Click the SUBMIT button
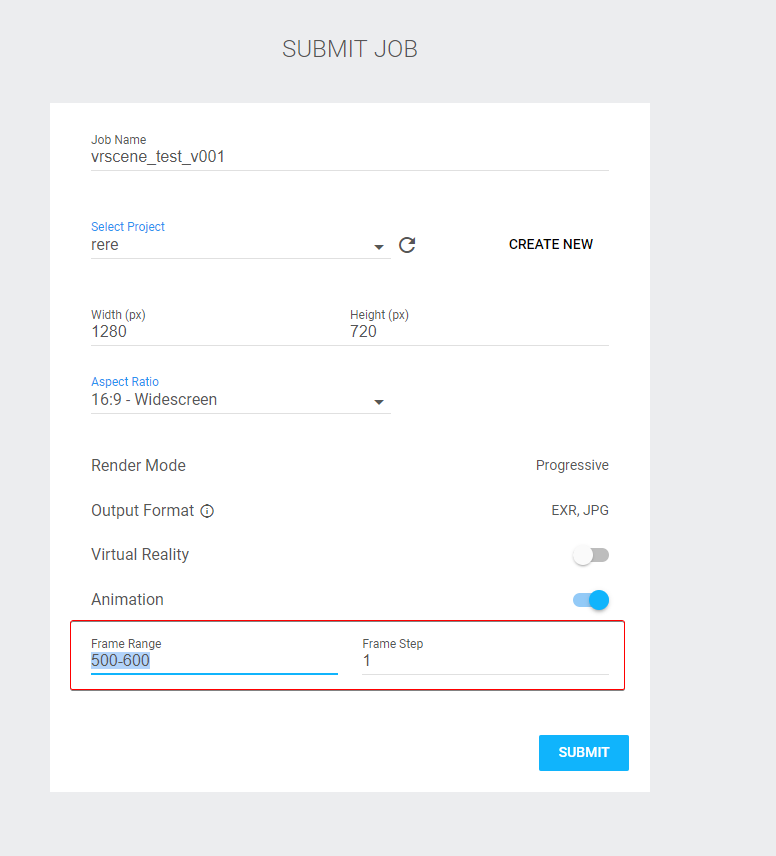The width and height of the screenshot is (776, 856). (x=583, y=753)
